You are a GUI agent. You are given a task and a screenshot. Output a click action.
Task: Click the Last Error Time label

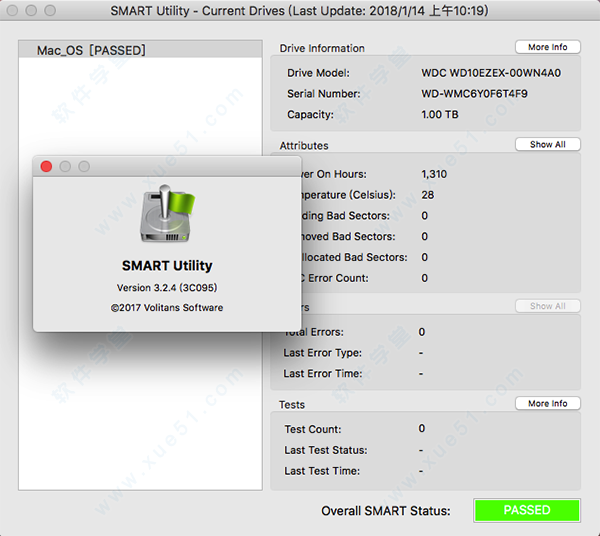[x=323, y=373]
